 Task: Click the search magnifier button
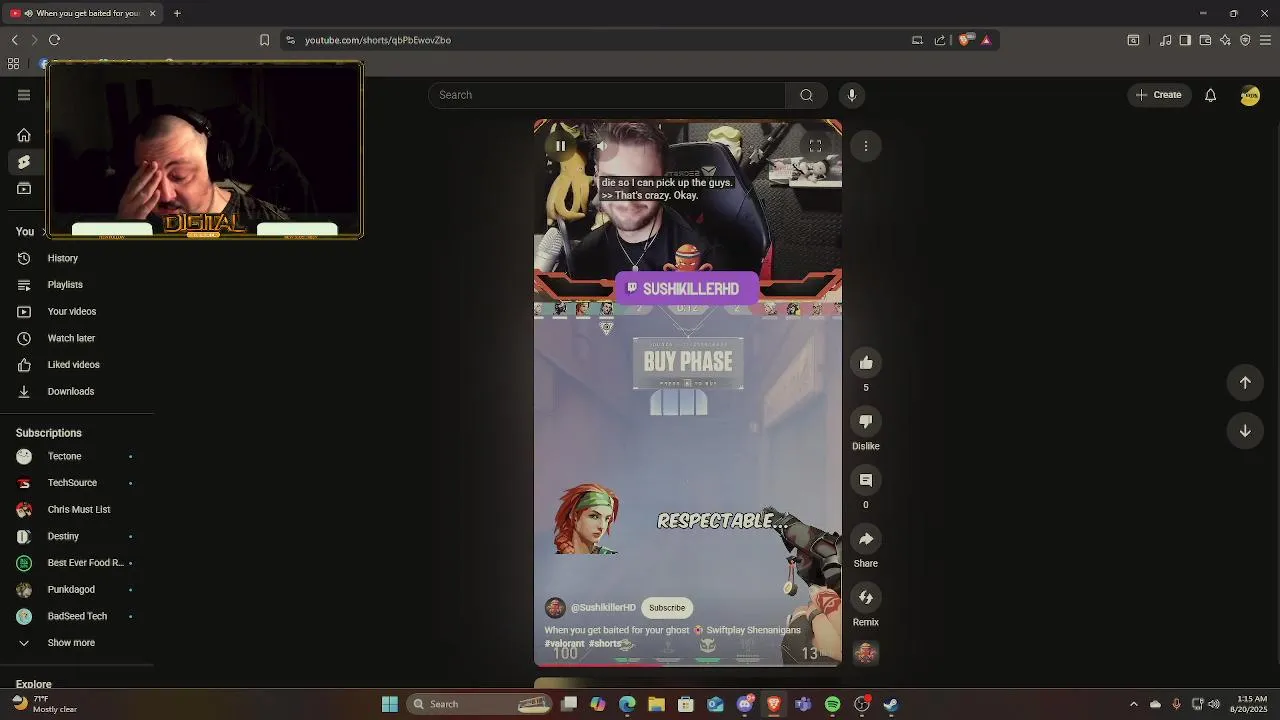click(806, 95)
